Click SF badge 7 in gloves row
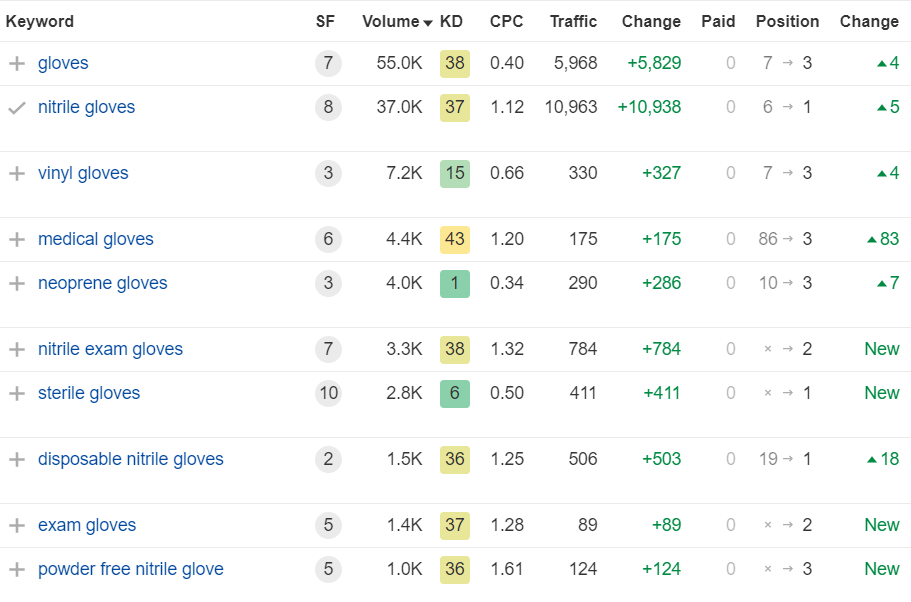Screen dimensions: 911x602 [x=327, y=64]
